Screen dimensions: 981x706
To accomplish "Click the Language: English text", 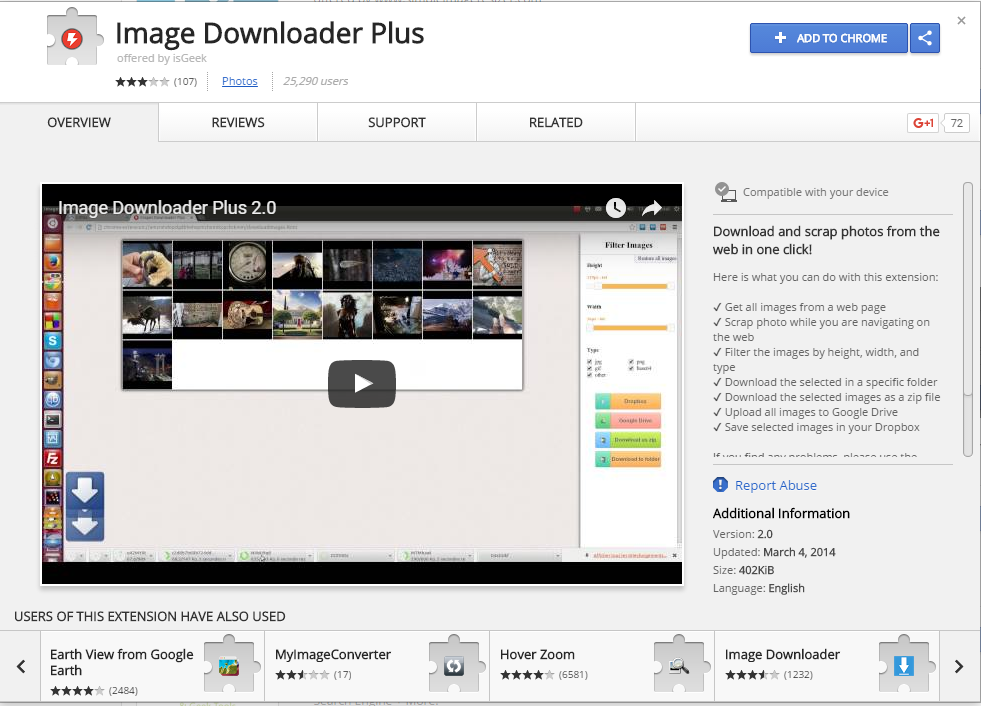I will click(x=758, y=588).
